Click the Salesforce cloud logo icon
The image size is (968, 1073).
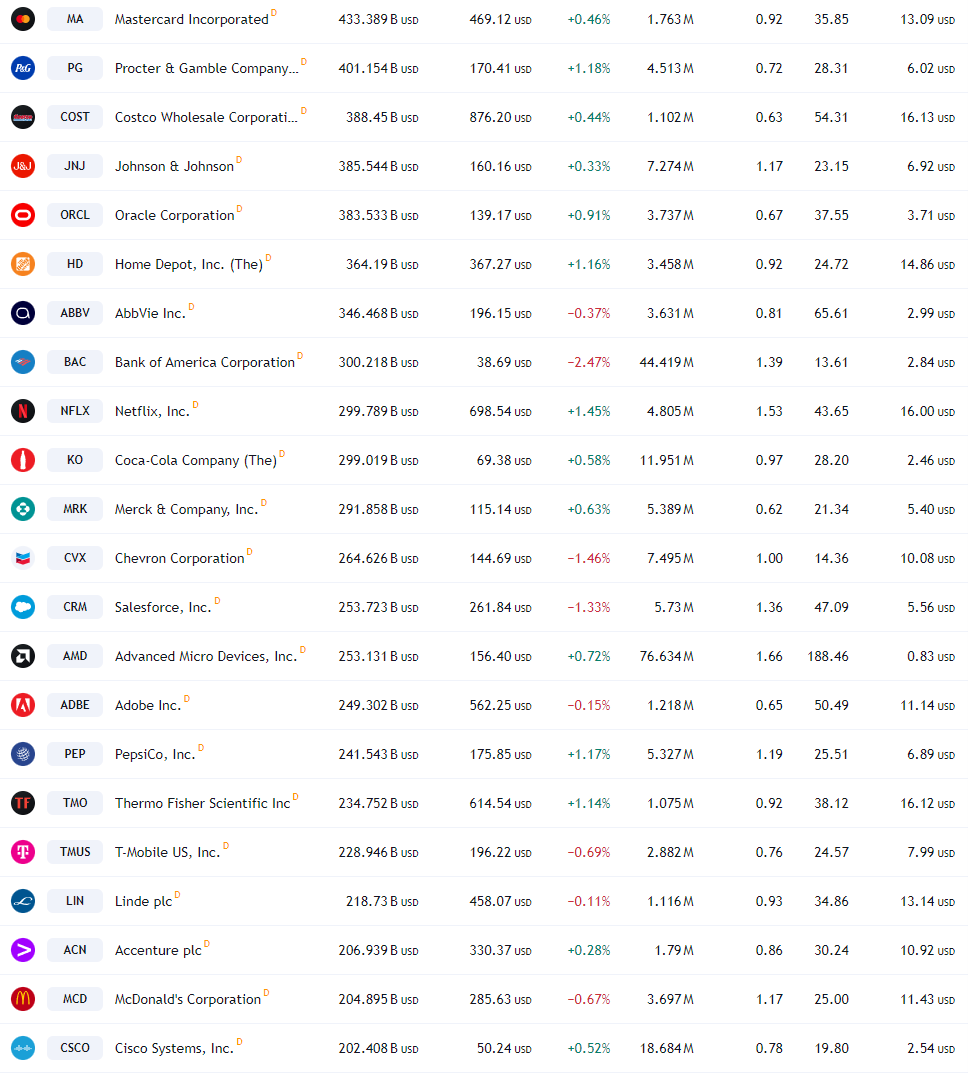(23, 607)
